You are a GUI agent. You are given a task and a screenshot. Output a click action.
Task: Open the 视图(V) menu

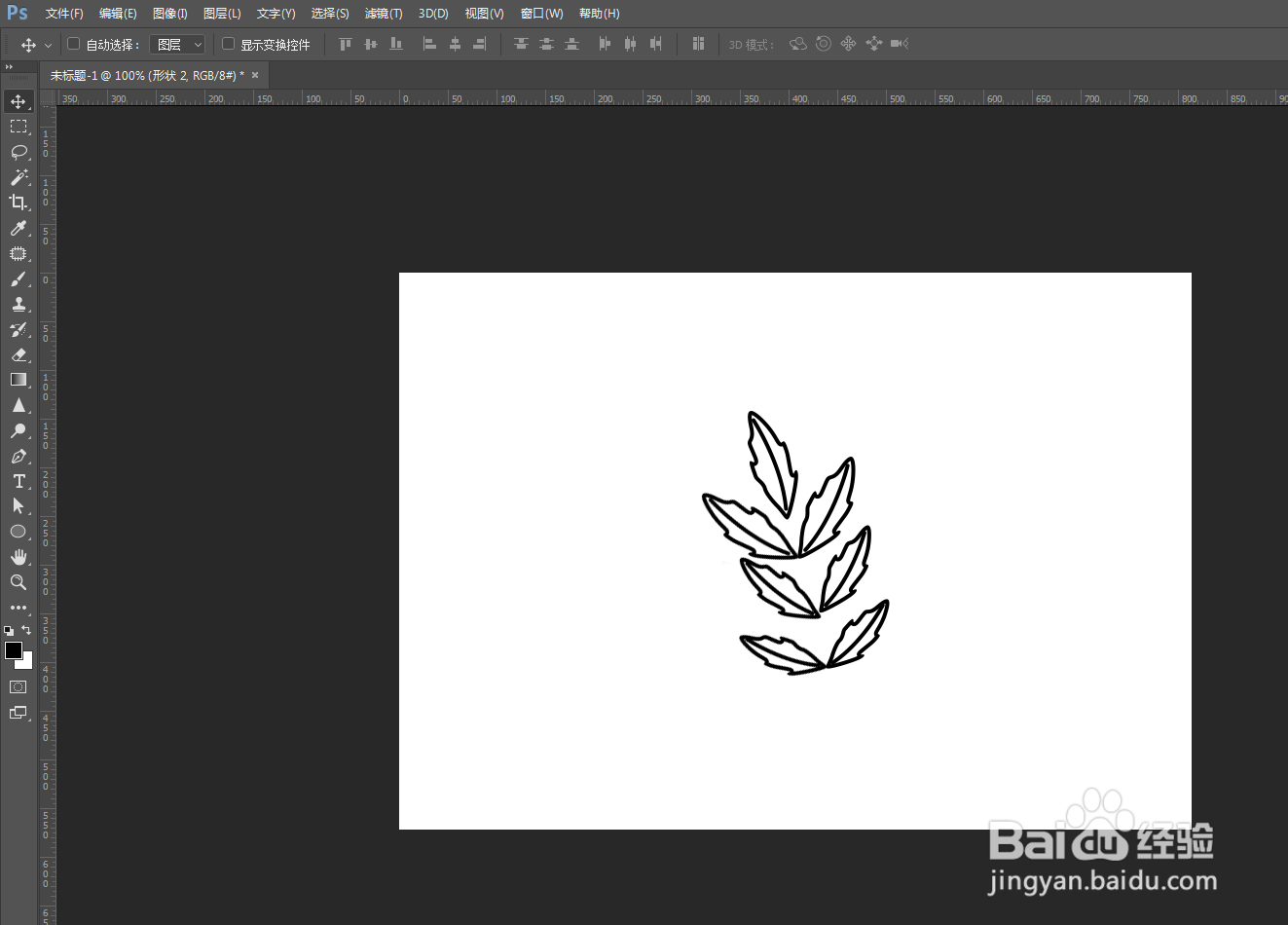click(x=484, y=14)
